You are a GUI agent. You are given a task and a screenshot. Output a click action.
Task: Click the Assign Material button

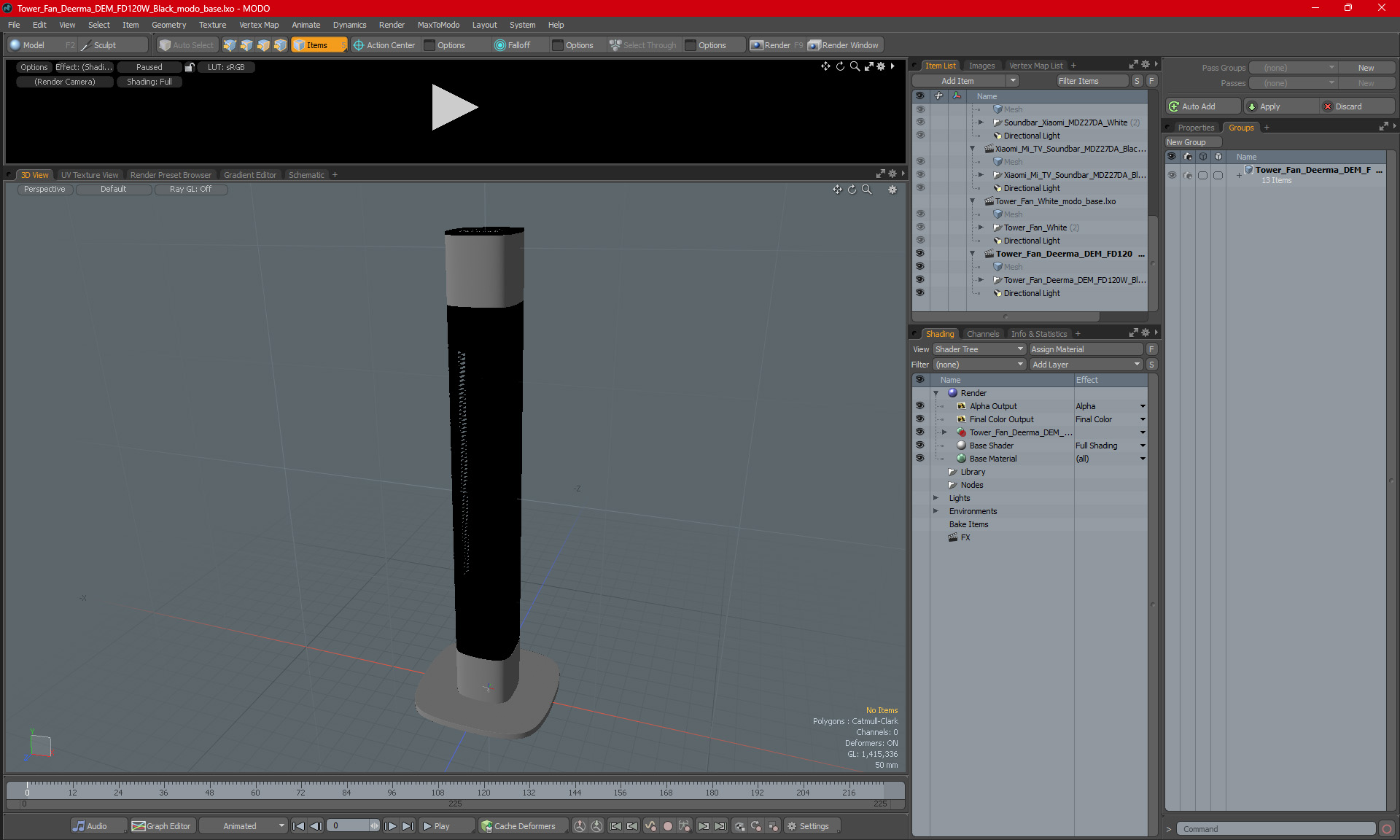[1086, 349]
